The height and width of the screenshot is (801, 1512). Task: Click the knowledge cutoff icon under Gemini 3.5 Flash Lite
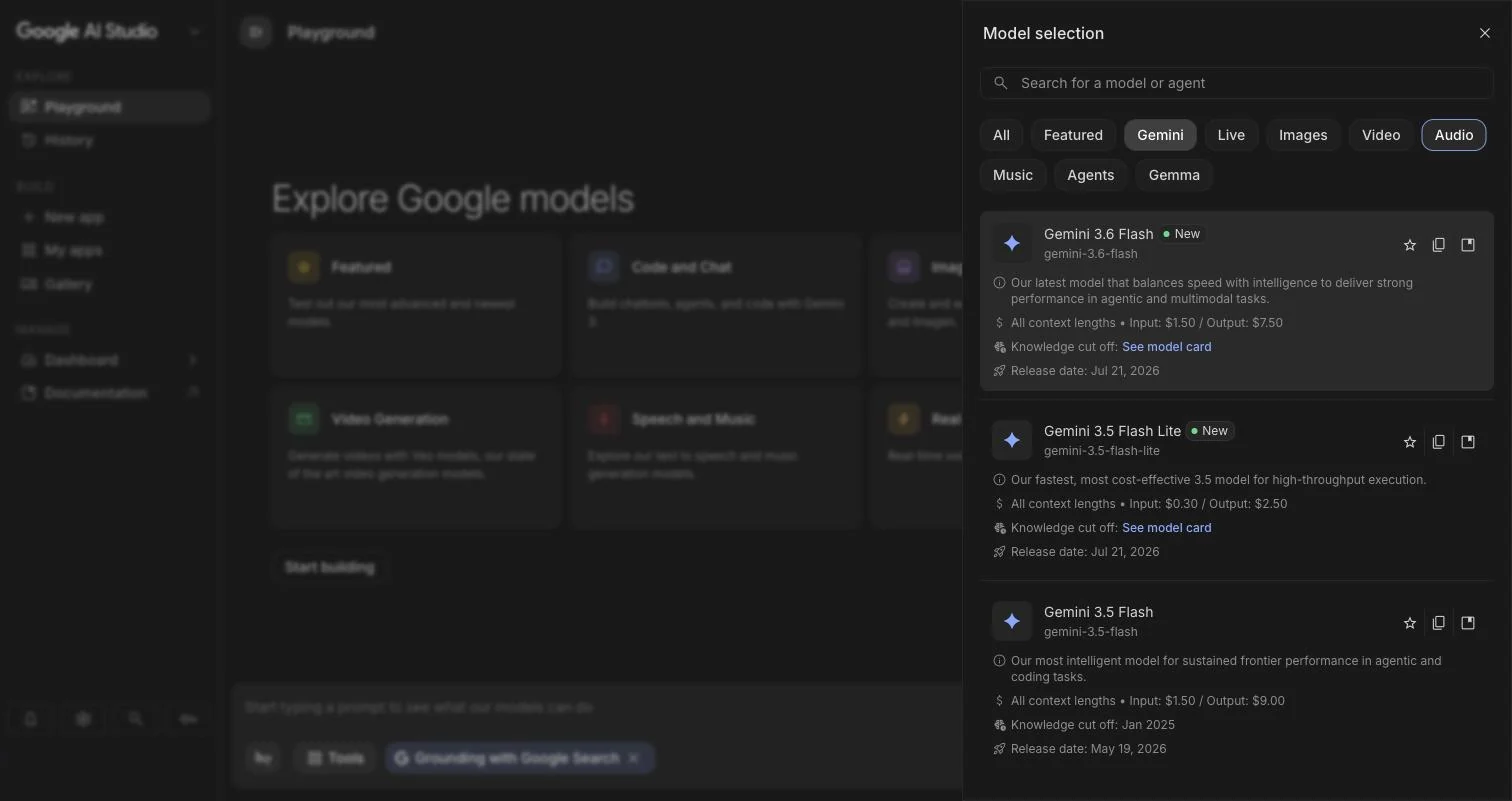999,528
